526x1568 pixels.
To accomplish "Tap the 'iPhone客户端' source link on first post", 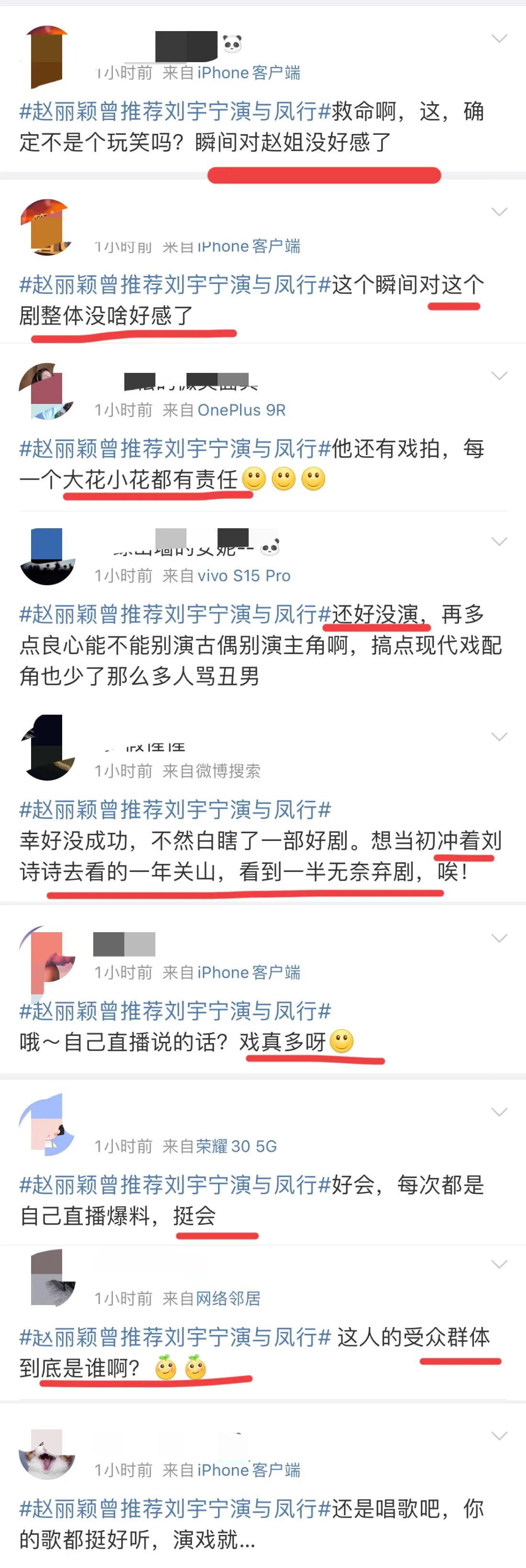I will click(x=248, y=73).
